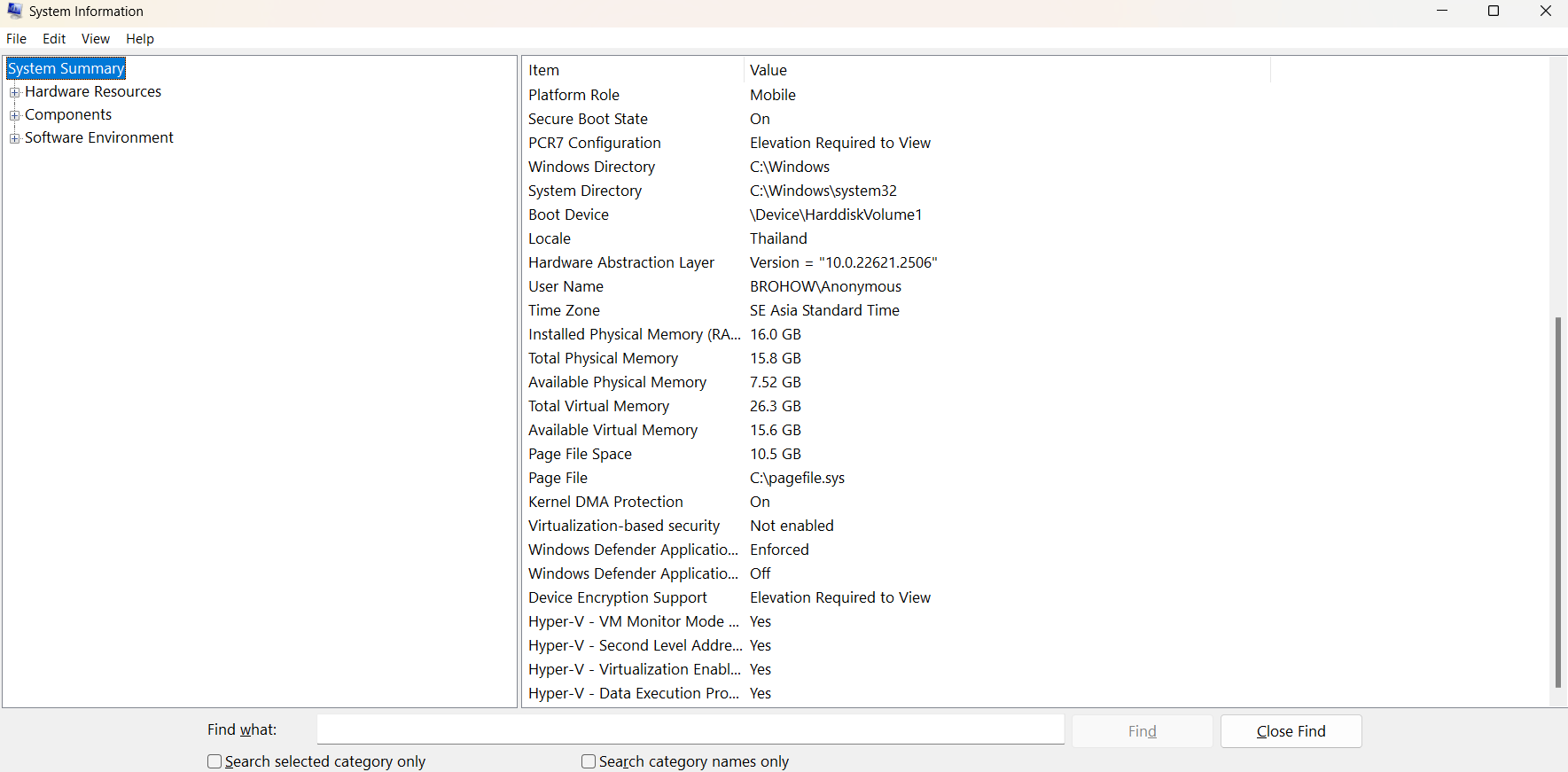
Task: Select the Total Virtual Memory row
Action: click(x=896, y=406)
